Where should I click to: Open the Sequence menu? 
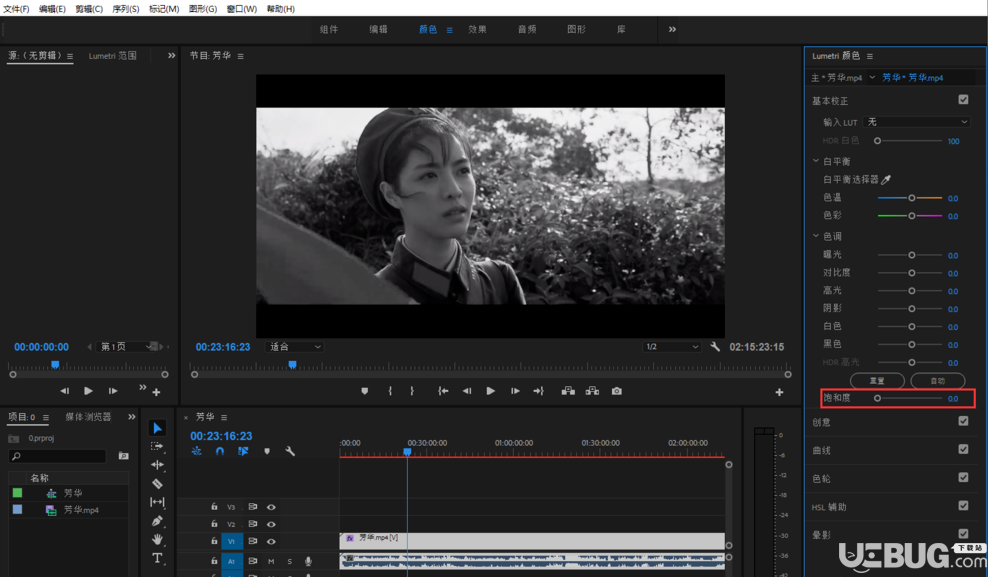pyautogui.click(x=125, y=9)
